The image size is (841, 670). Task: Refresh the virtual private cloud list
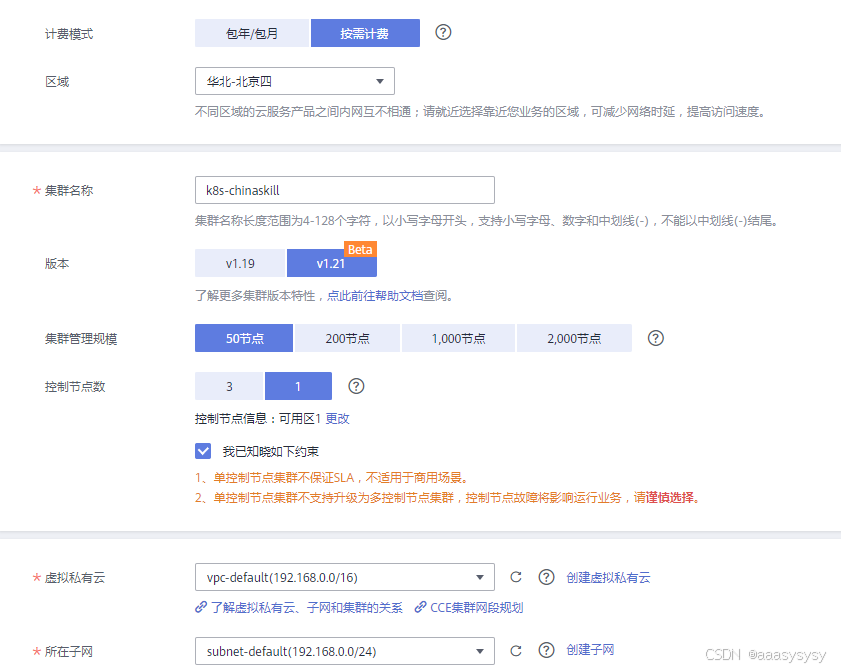[x=516, y=577]
